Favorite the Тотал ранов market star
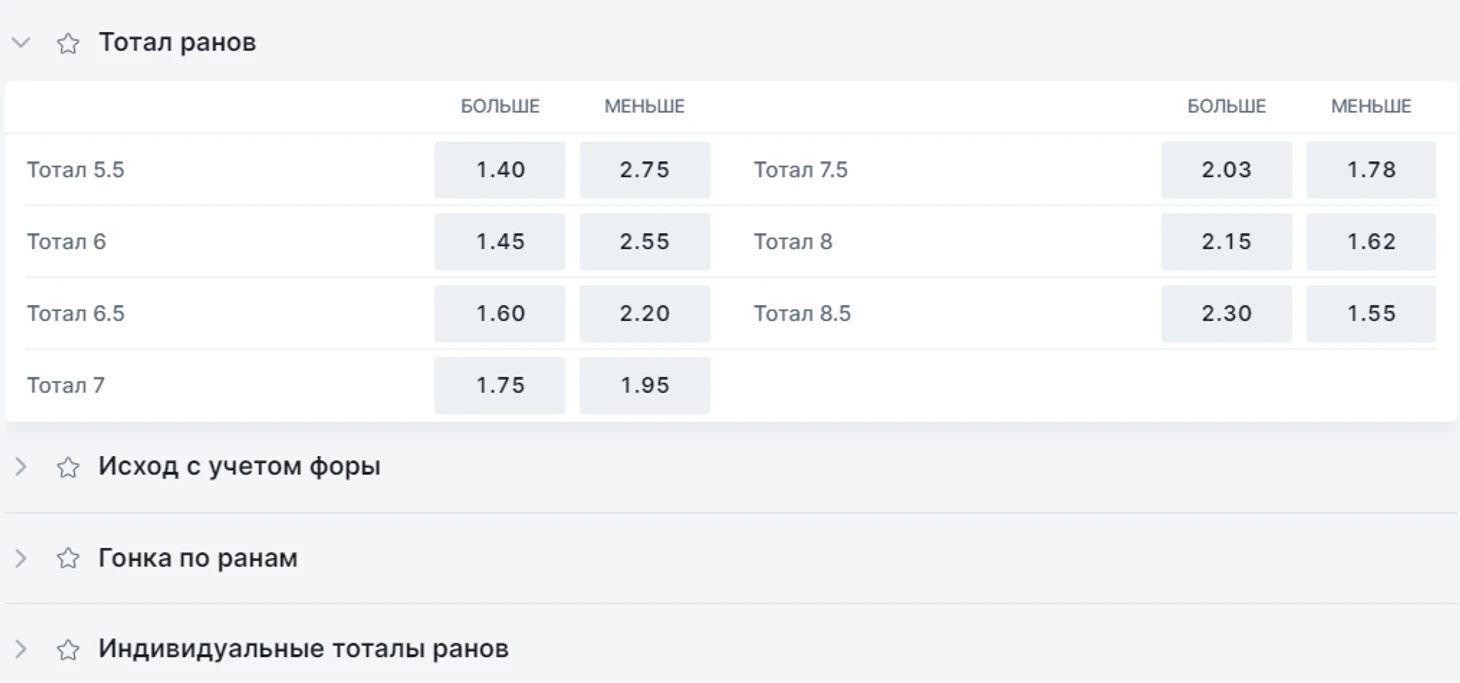 (x=68, y=43)
